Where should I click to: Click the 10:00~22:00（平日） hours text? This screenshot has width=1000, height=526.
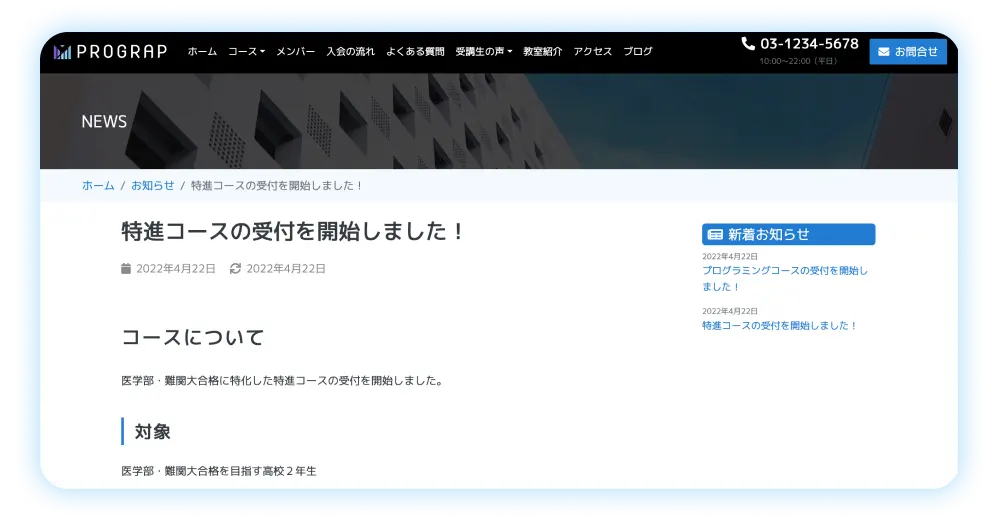798,61
